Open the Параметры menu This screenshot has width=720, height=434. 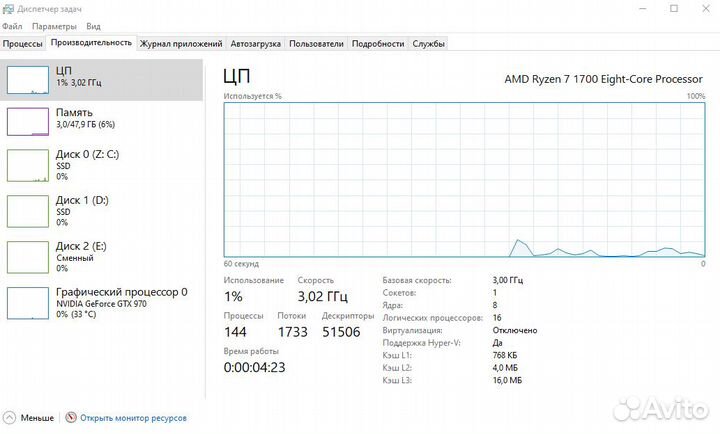coord(54,26)
